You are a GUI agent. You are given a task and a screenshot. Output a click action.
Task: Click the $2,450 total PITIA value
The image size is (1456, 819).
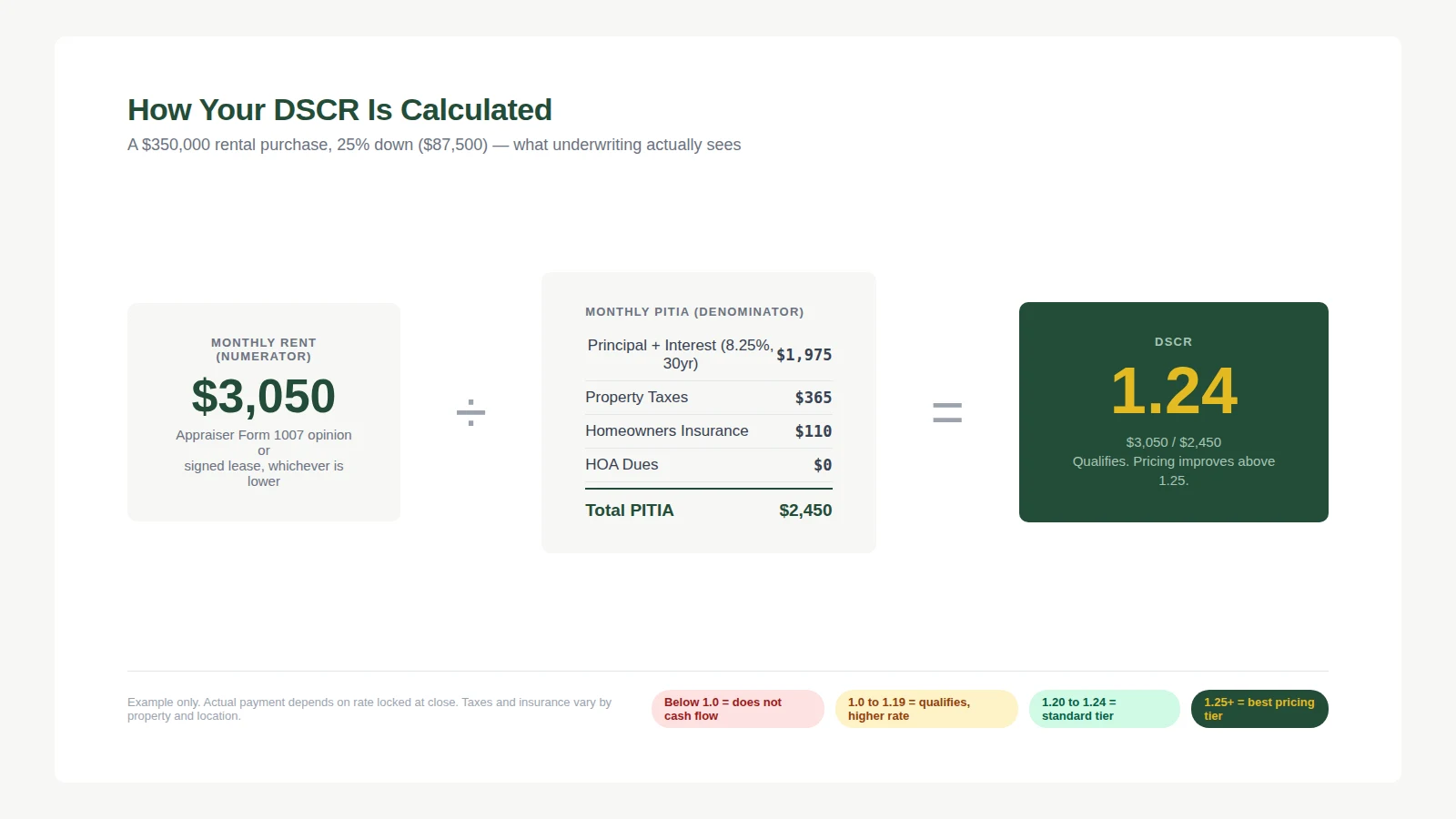pos(805,511)
